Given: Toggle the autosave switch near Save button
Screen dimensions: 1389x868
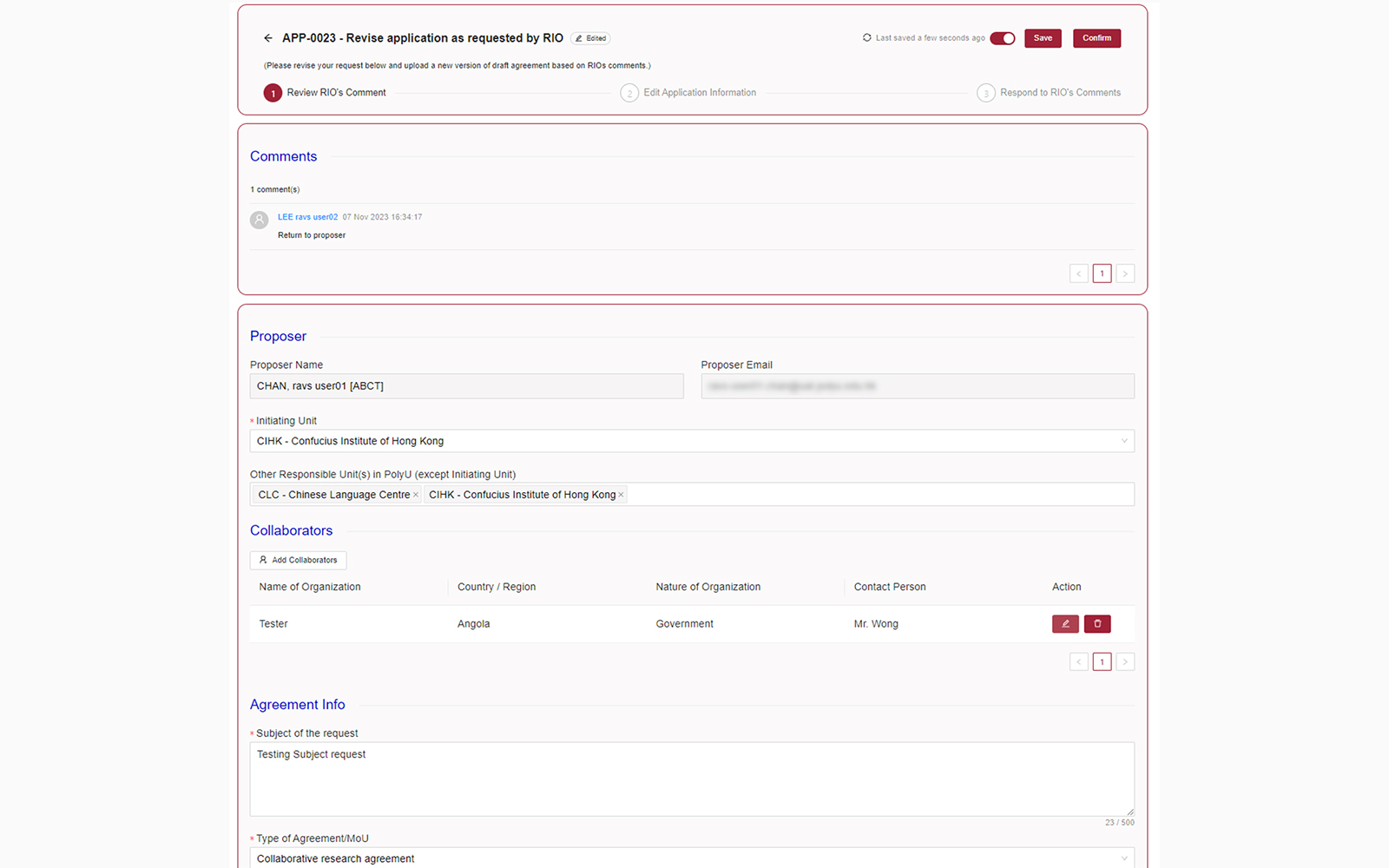Looking at the screenshot, I should point(1003,38).
